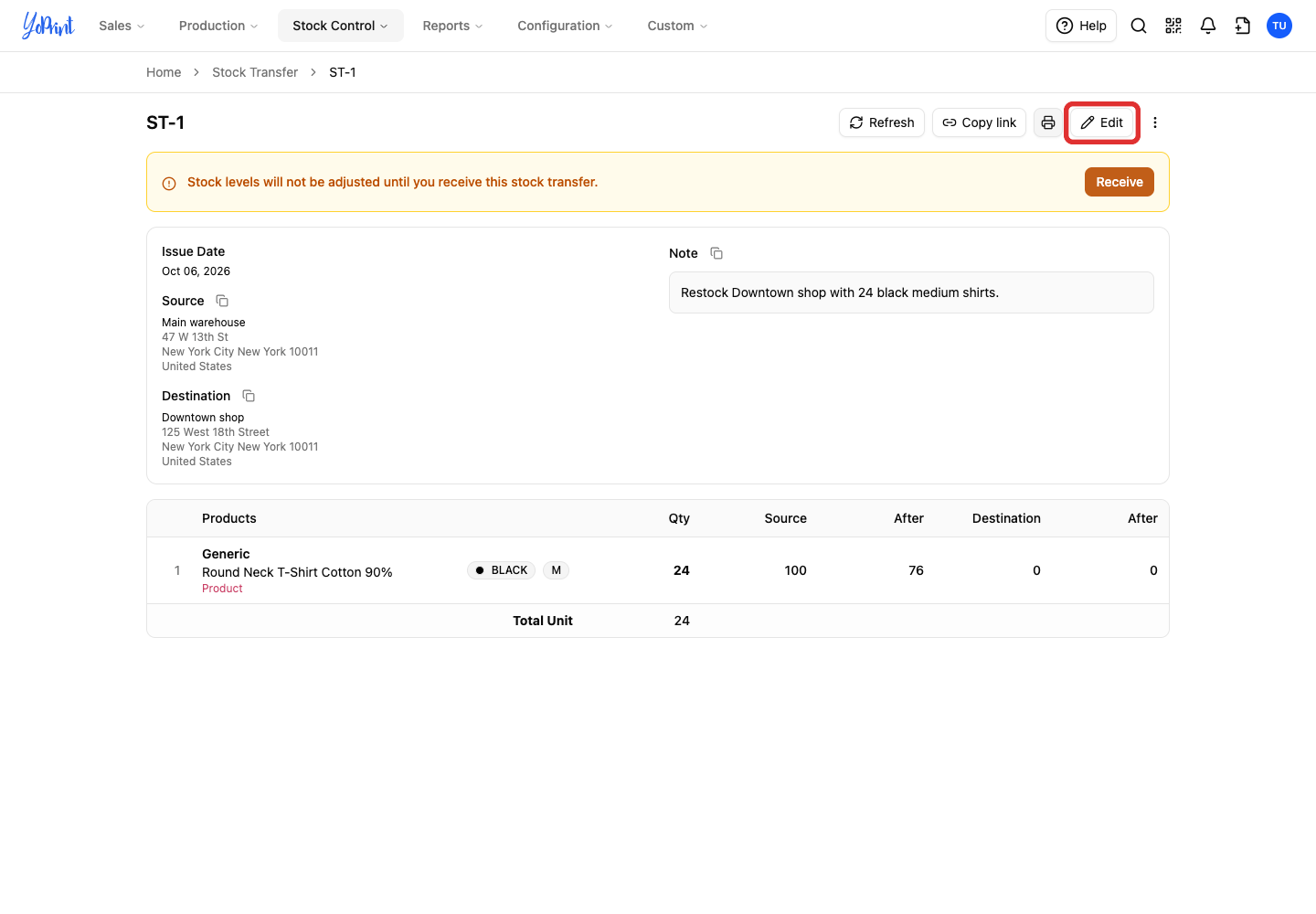Copy the Source address
Image resolution: width=1316 pixels, height=914 pixels.
click(222, 301)
